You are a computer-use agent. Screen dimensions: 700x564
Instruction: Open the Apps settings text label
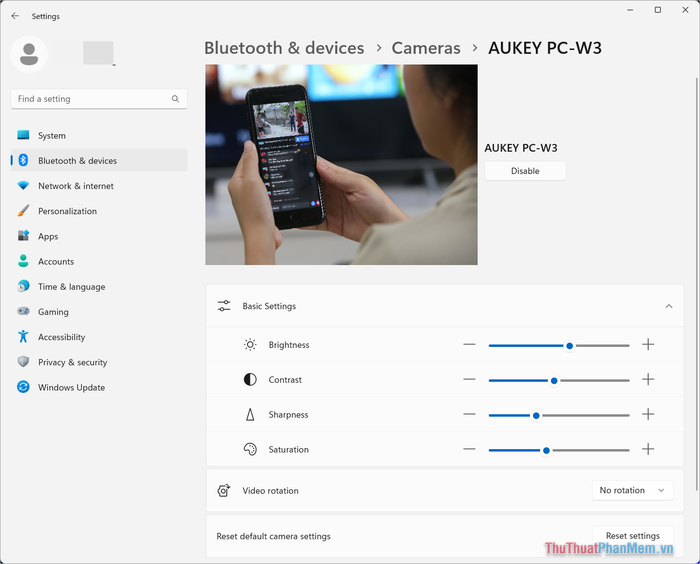(48, 236)
